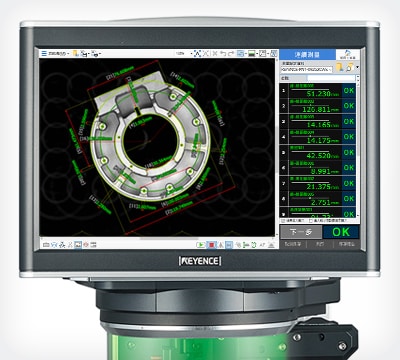Click the red stop button
Image resolution: width=400 pixels, height=360 pixels.
coord(211,245)
